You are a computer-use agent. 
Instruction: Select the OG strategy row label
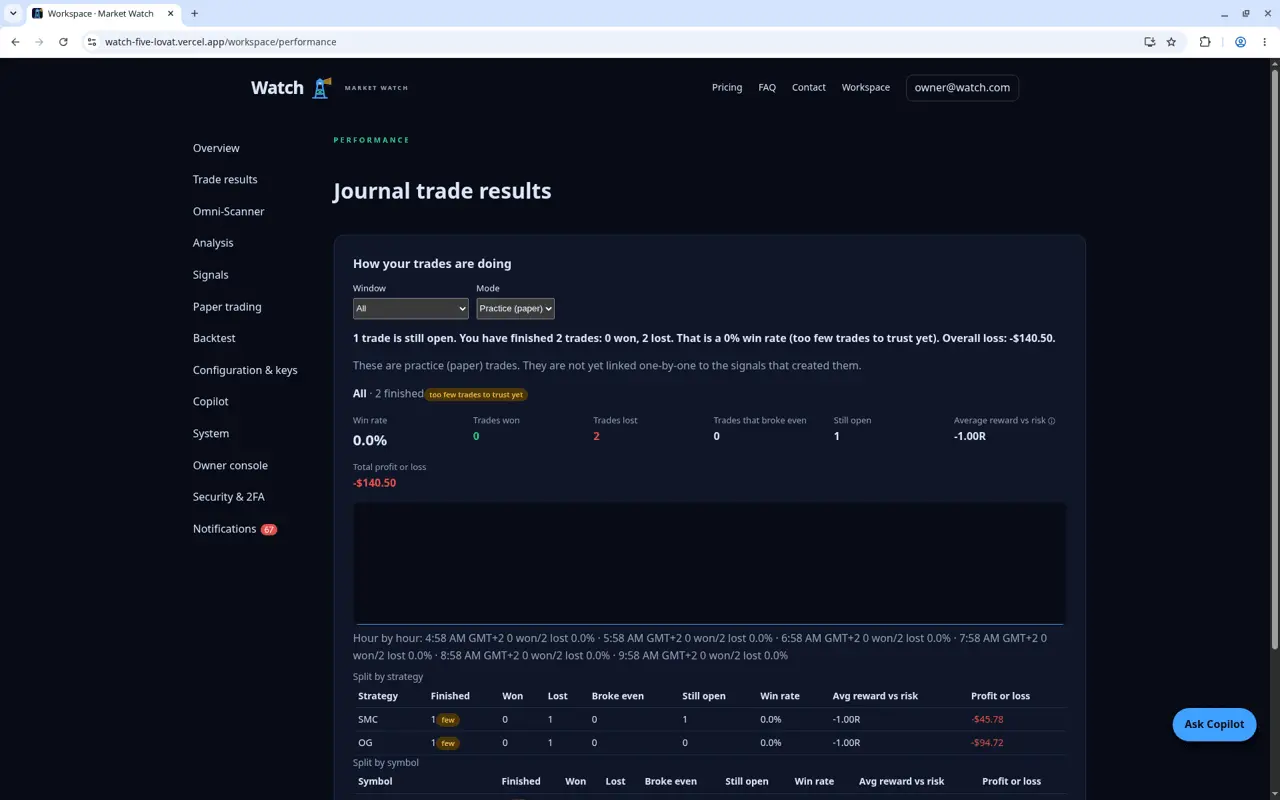pyautogui.click(x=366, y=743)
